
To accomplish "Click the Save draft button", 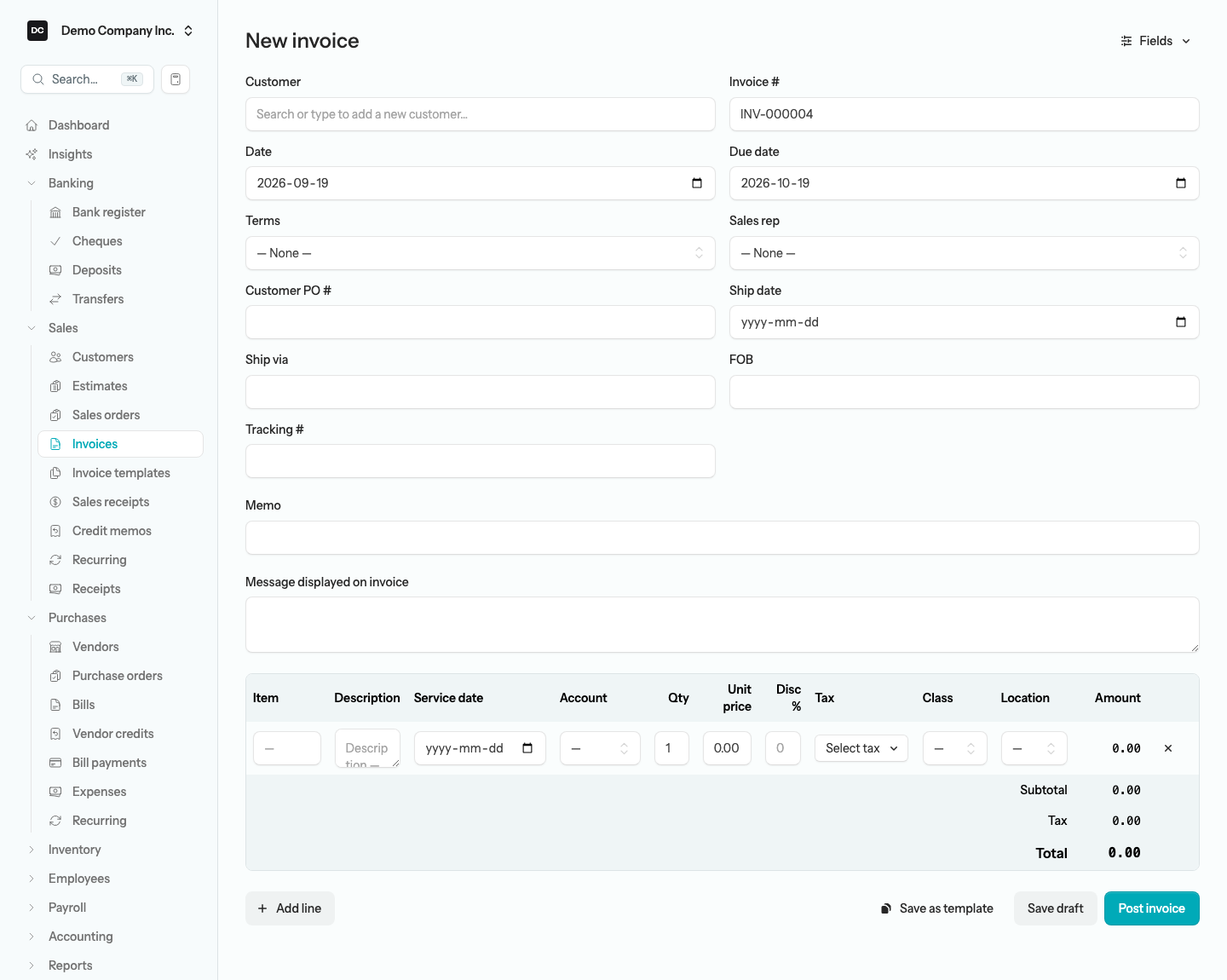I will click(x=1055, y=908).
